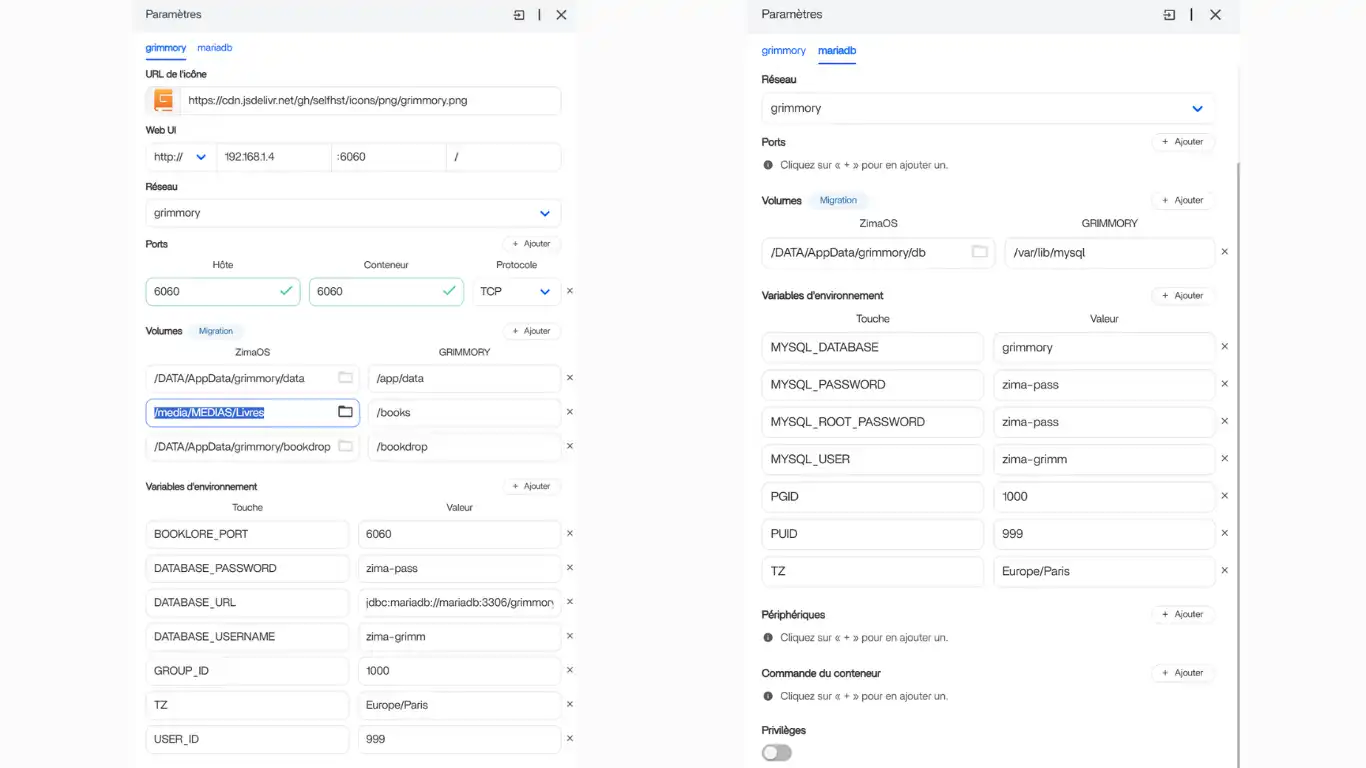Remove the /app/data volume row
This screenshot has width=1366, height=768.
(x=570, y=378)
